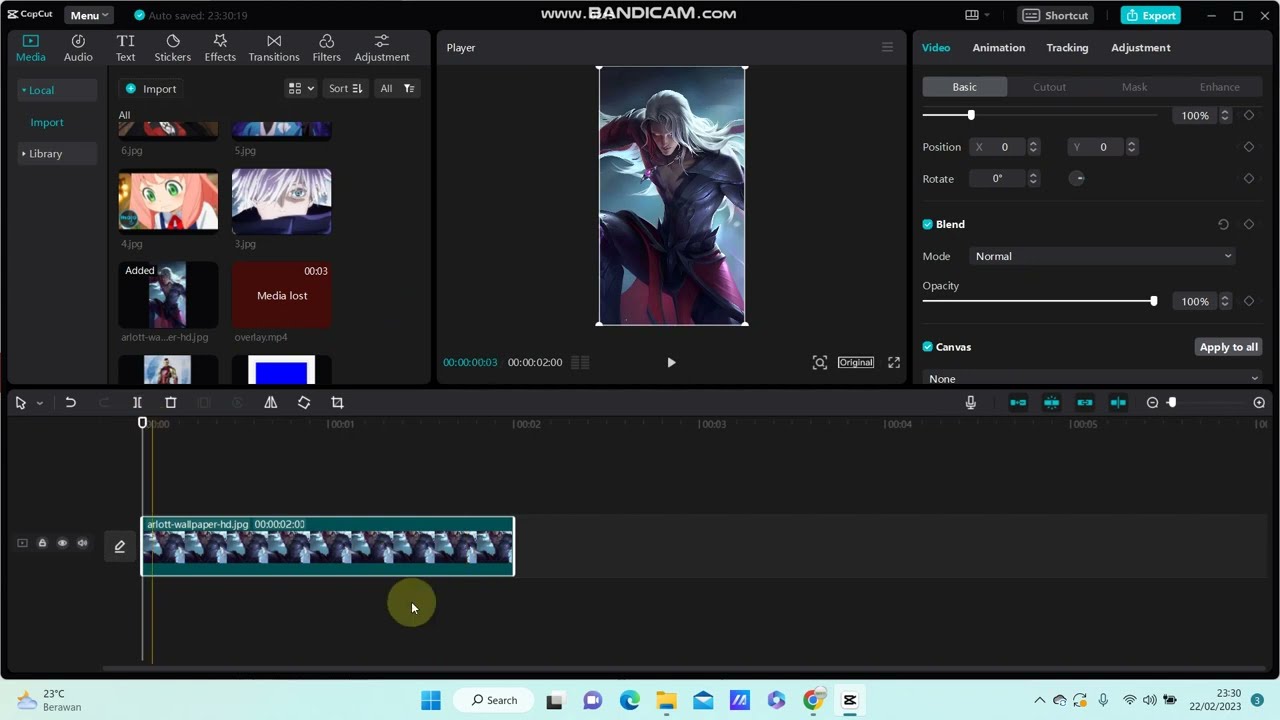
Task: Add a keyframe for Rotate
Action: point(1248,179)
